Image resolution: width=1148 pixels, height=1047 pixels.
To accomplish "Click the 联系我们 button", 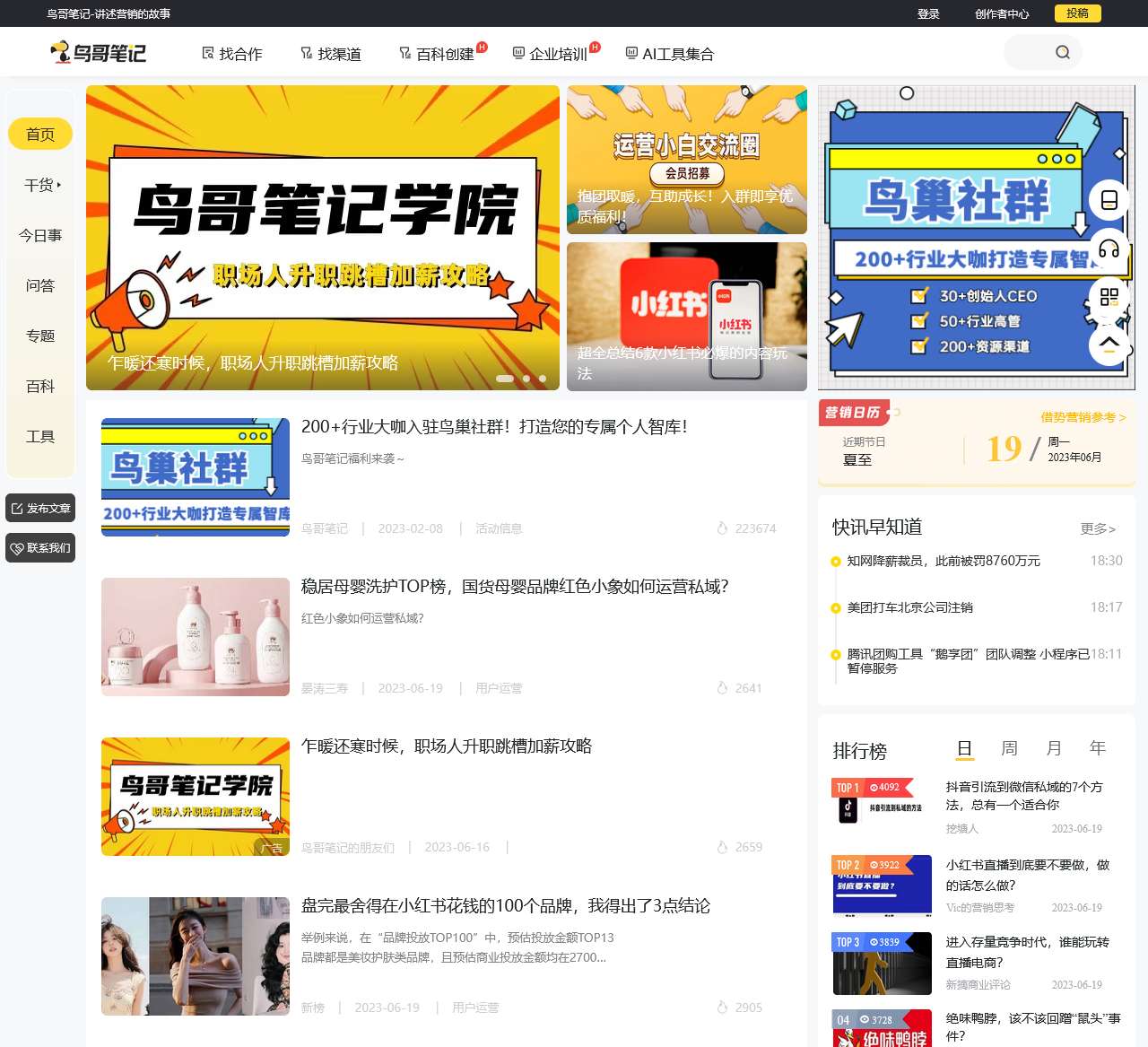I will 40,547.
